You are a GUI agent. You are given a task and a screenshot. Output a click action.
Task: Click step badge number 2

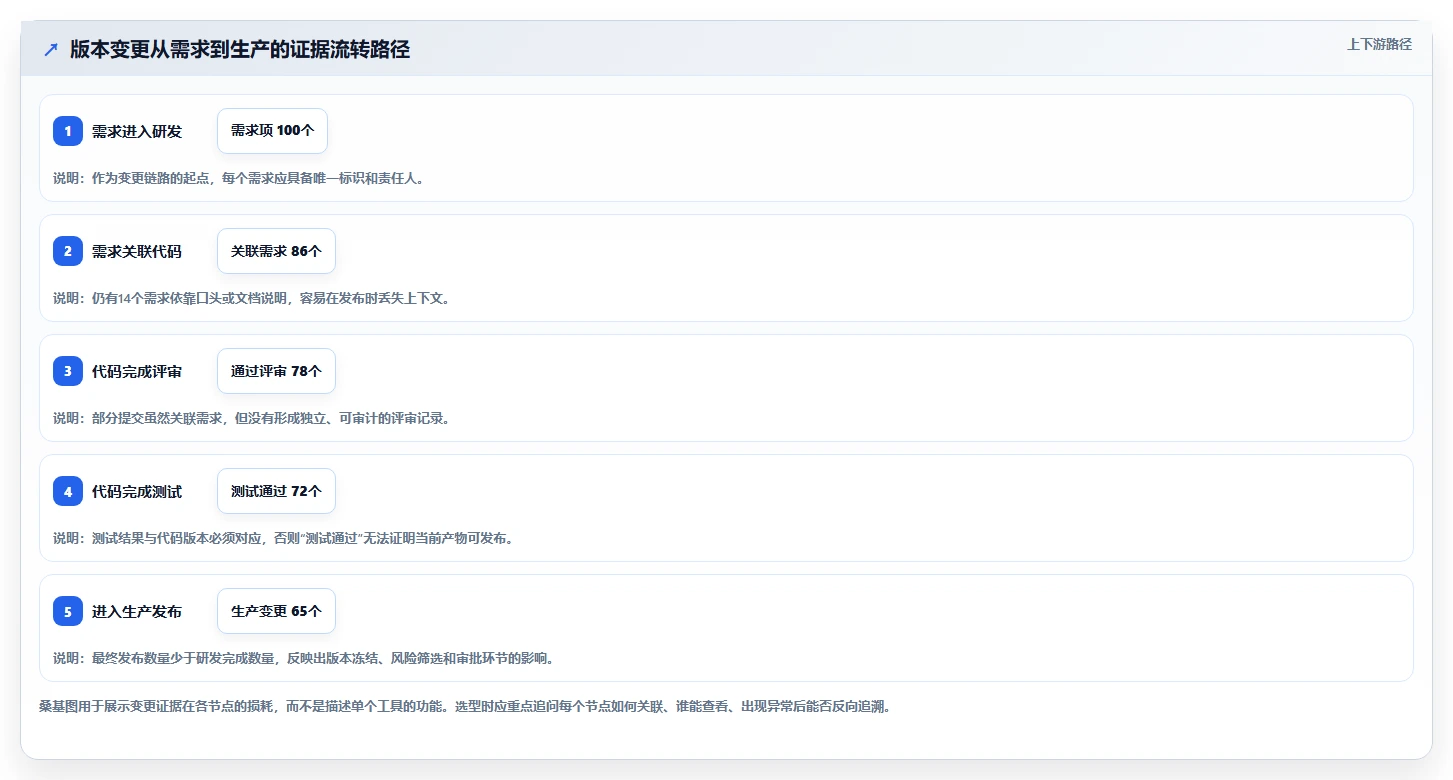coord(68,251)
